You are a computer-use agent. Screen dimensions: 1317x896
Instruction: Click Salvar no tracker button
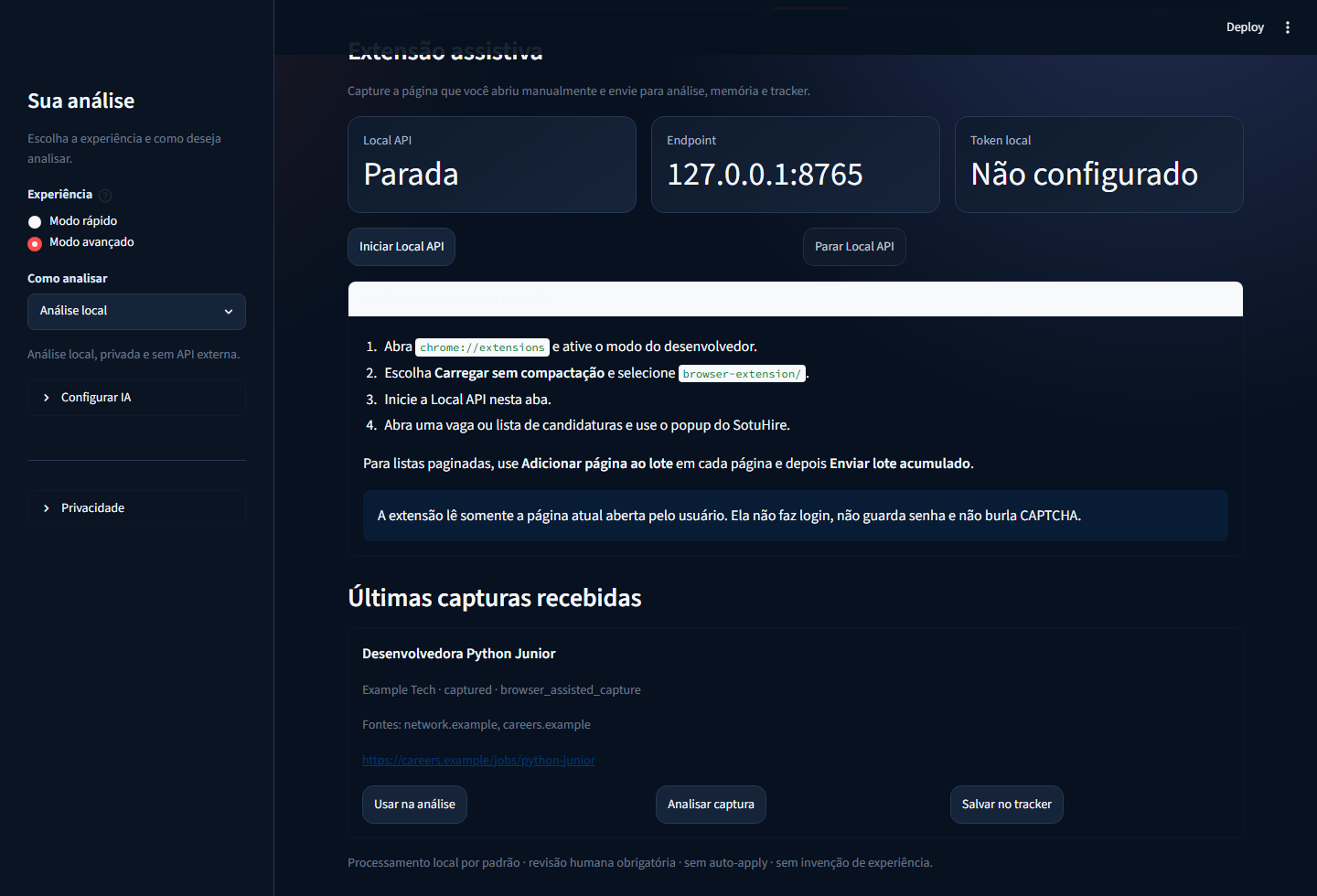pyautogui.click(x=1006, y=805)
